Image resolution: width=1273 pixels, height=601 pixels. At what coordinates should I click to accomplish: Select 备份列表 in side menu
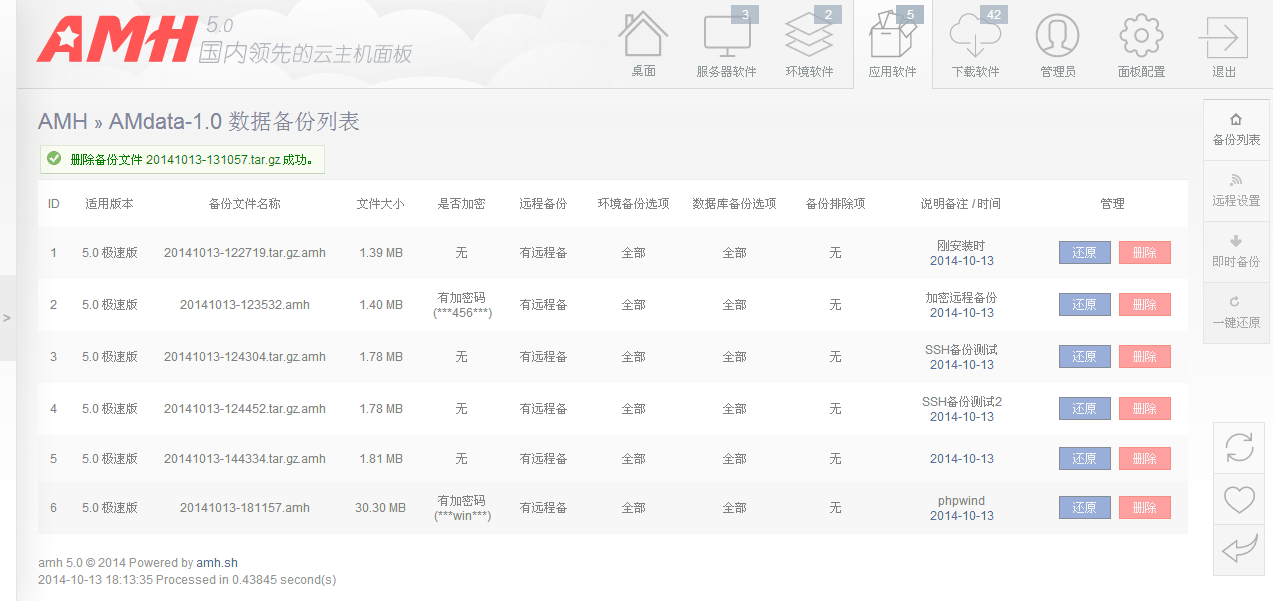coord(1236,130)
